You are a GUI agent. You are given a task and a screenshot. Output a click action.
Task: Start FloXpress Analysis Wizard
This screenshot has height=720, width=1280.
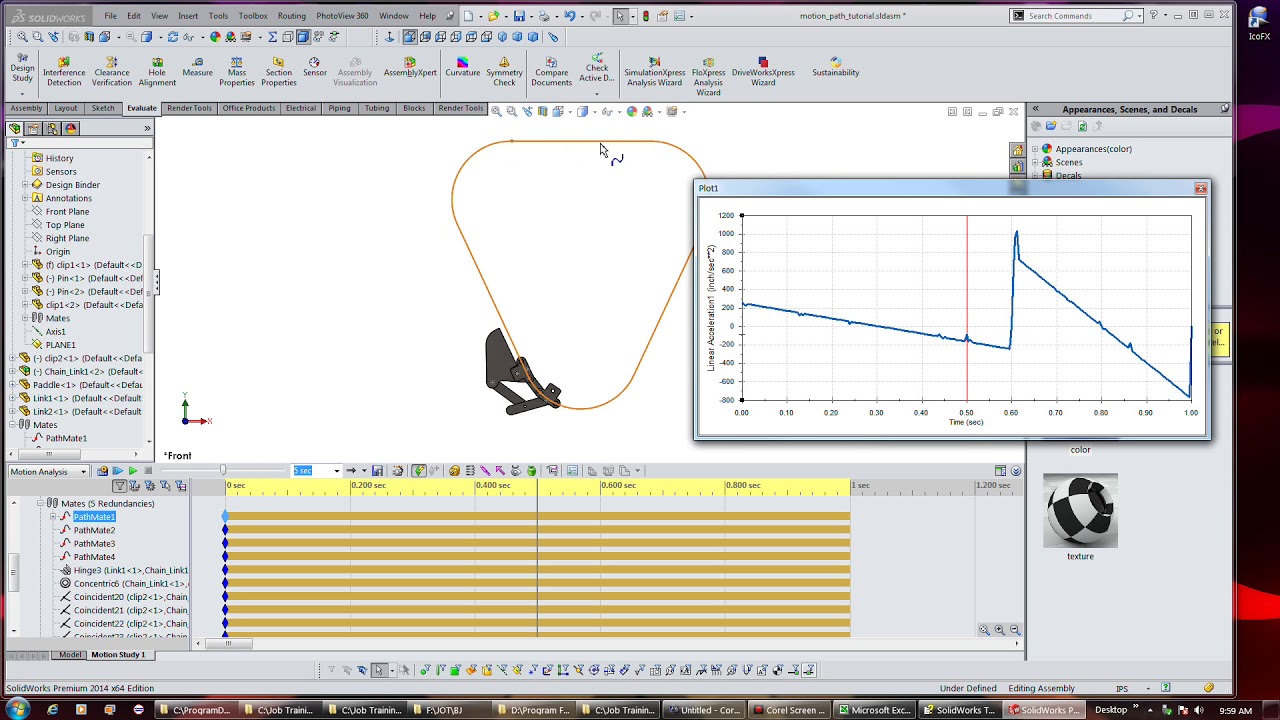click(x=708, y=76)
